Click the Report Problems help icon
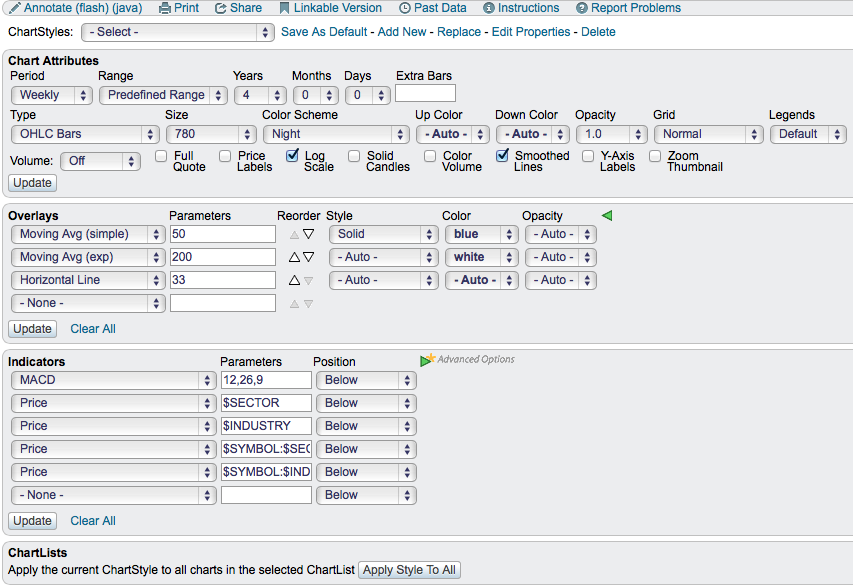Screen dimensions: 853x585 coord(581,8)
